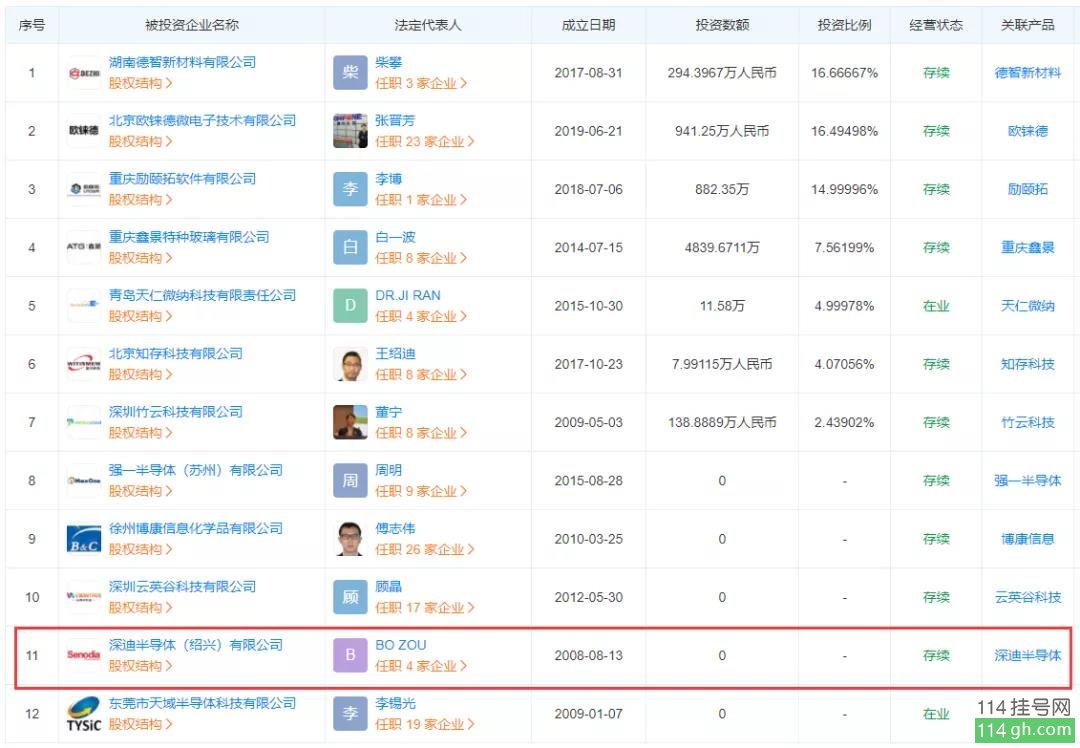The height and width of the screenshot is (748, 1080).
Task: Click the ATG logo of 重庆鑫景特种玻璃
Action: coord(84,247)
